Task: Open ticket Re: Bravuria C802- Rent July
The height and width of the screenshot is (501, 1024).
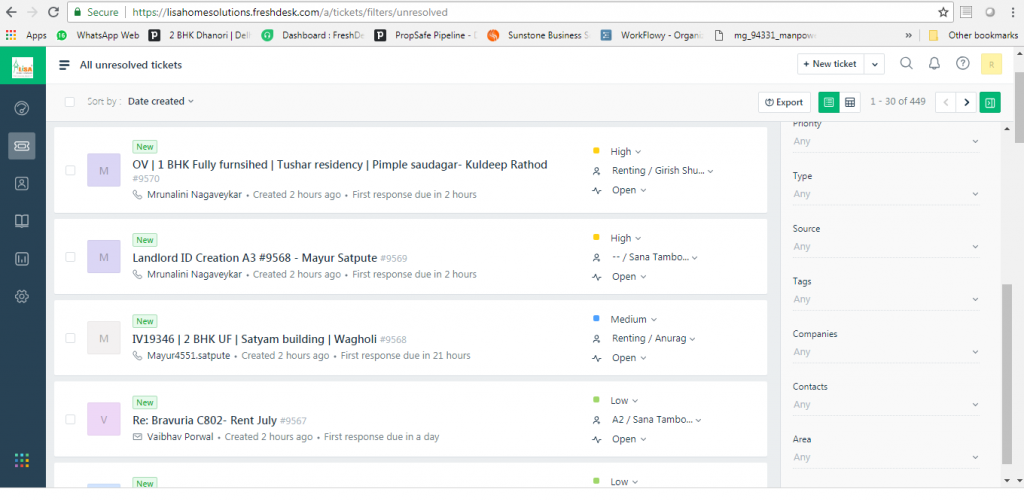Action: point(205,420)
